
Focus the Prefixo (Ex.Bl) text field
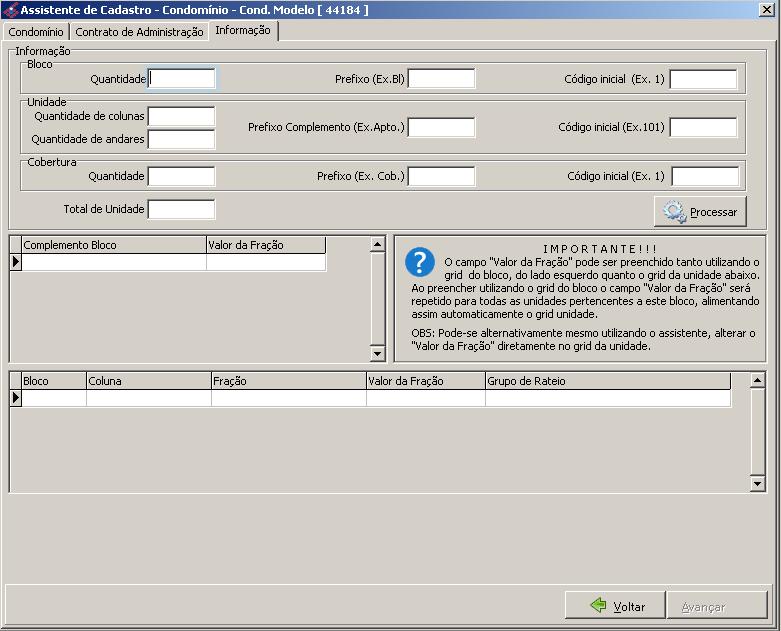(x=441, y=79)
